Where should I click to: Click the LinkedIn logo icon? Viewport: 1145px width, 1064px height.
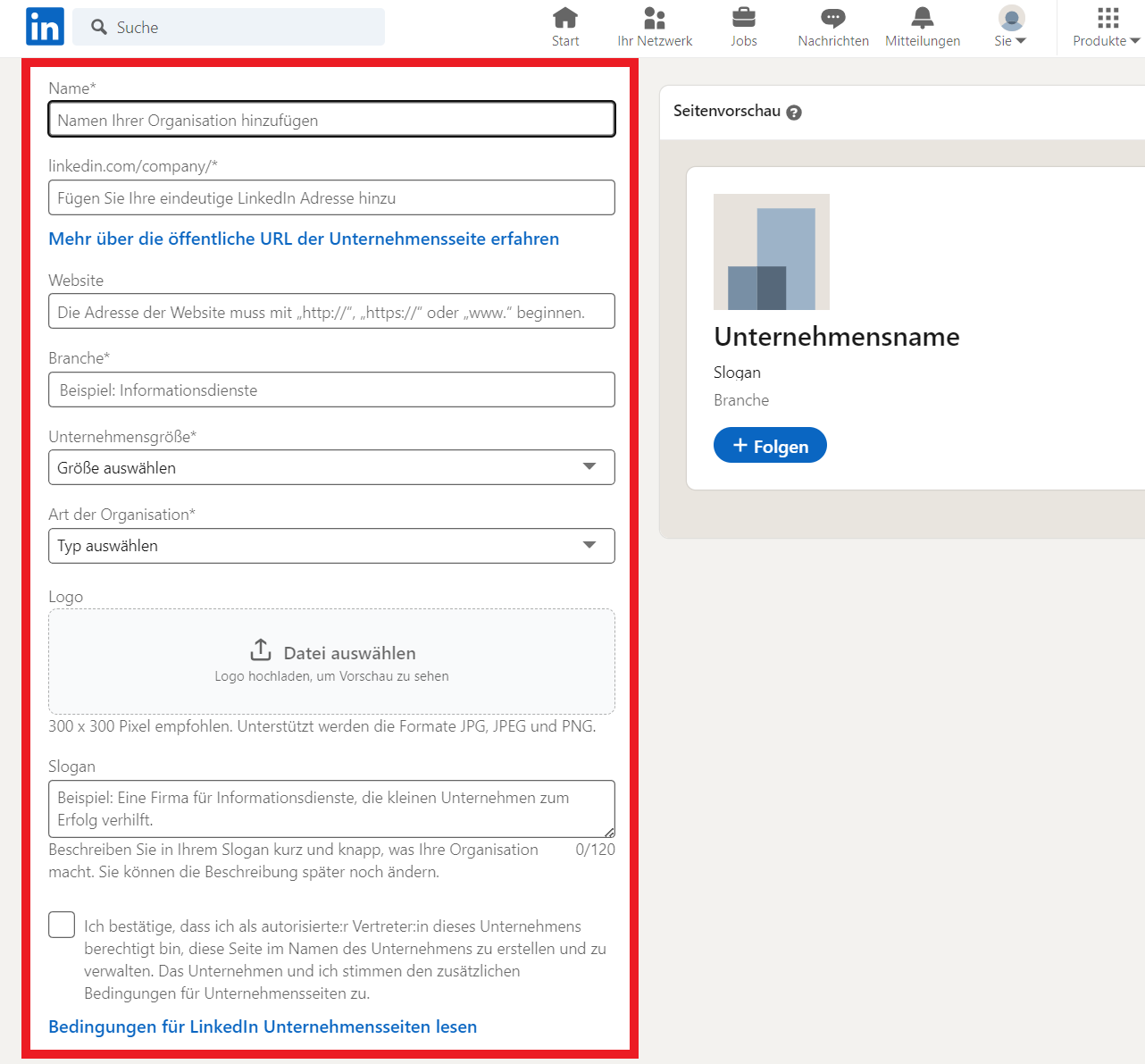point(45,27)
